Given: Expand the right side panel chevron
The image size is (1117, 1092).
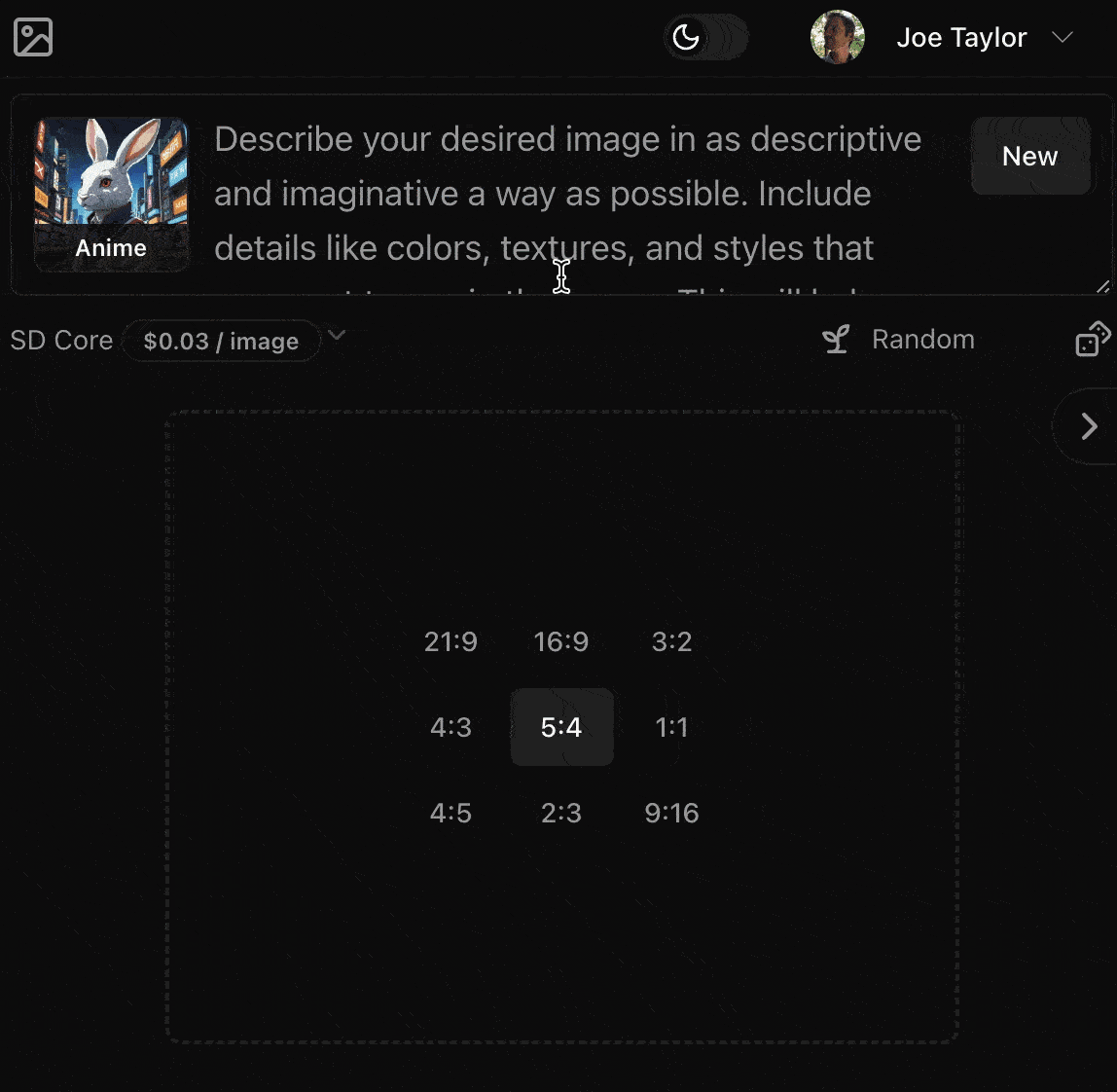Looking at the screenshot, I should tap(1088, 425).
